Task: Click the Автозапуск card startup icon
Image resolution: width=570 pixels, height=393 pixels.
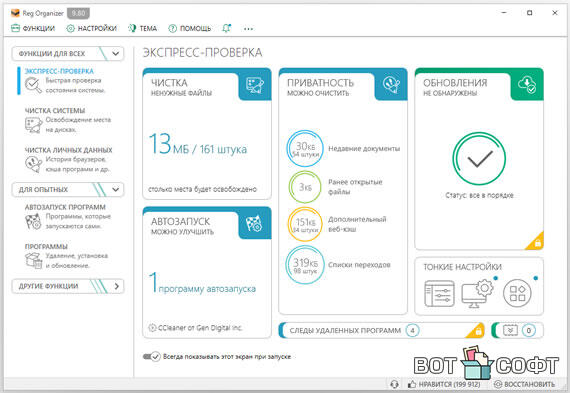Action: 254,224
